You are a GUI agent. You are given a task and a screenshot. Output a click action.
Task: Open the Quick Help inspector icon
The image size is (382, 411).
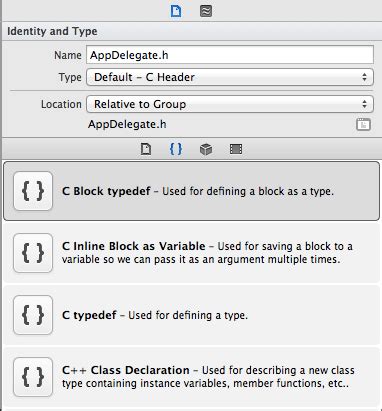[x=206, y=11]
